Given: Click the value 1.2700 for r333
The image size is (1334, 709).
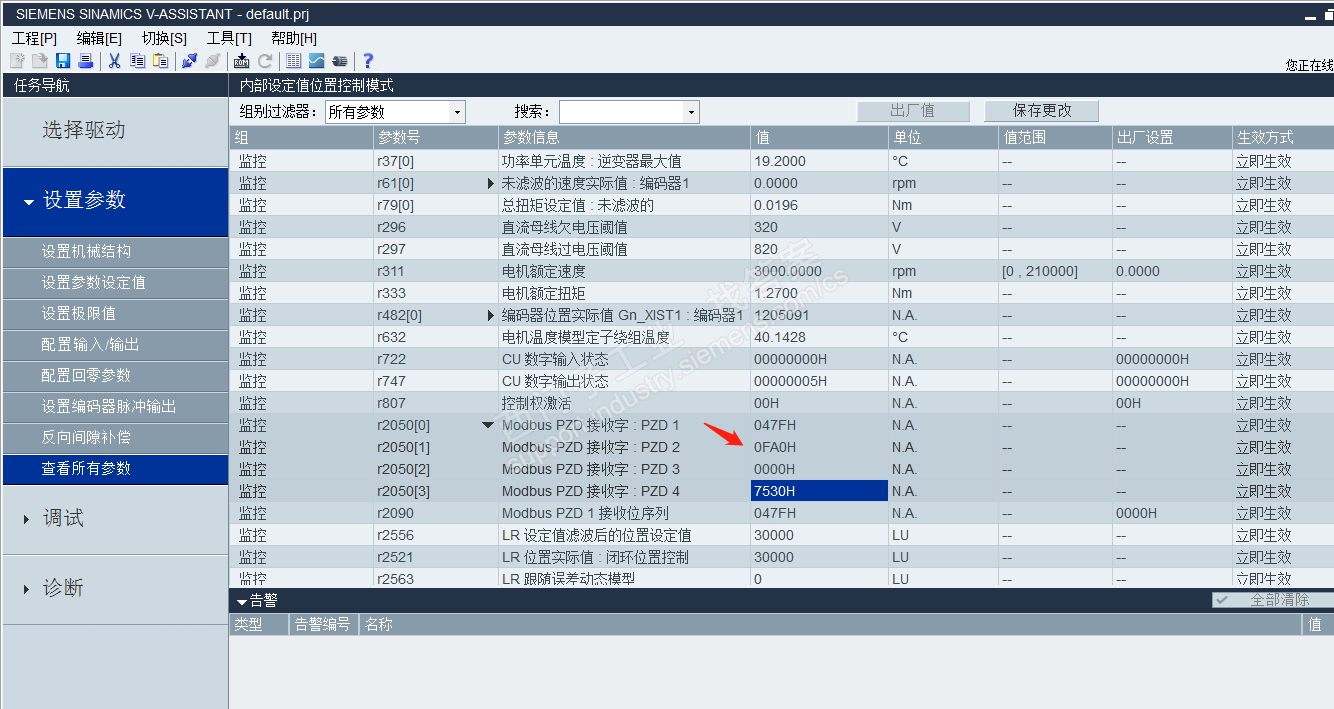Looking at the screenshot, I should (x=819, y=293).
